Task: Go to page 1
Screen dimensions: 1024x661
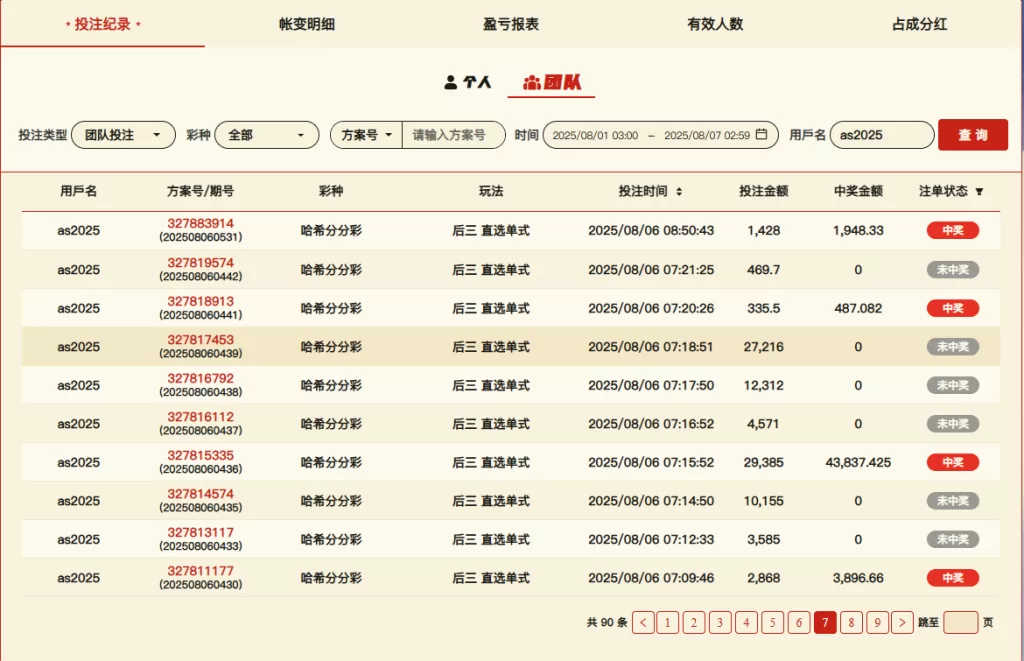Action: click(667, 622)
